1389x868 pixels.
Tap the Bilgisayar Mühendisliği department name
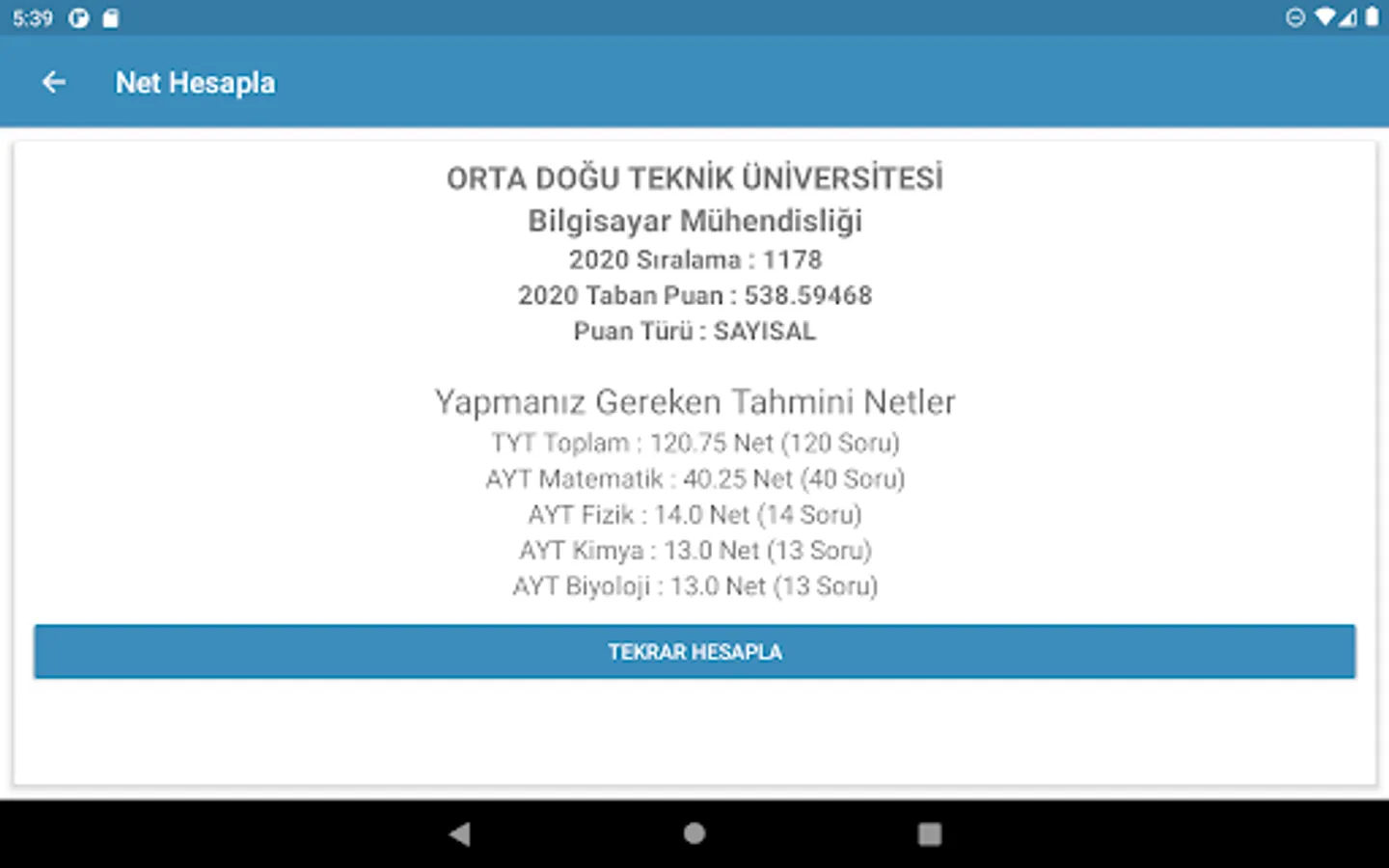pyautogui.click(x=694, y=221)
